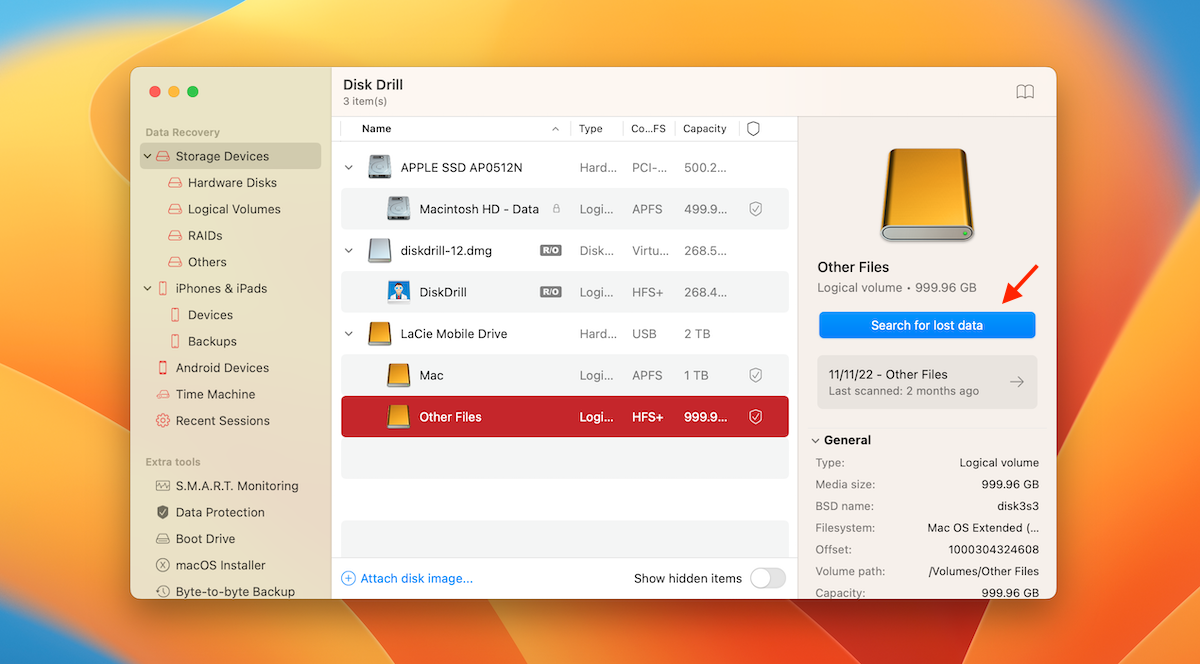Click the Mac volume orange drive icon
This screenshot has height=664, width=1200.
(399, 375)
